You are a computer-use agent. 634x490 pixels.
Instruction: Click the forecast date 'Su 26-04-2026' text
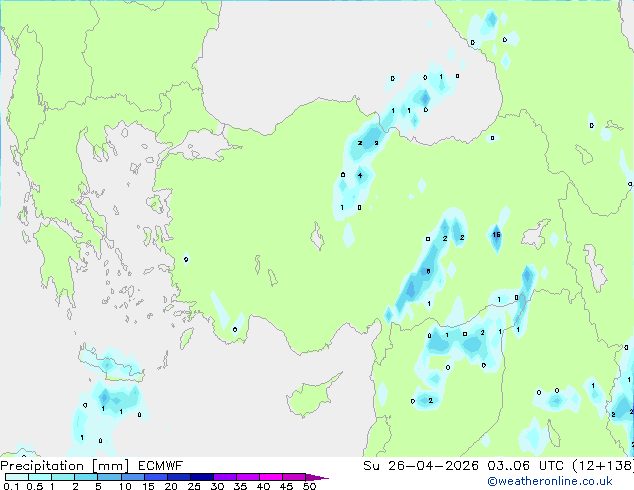[x=421, y=466]
